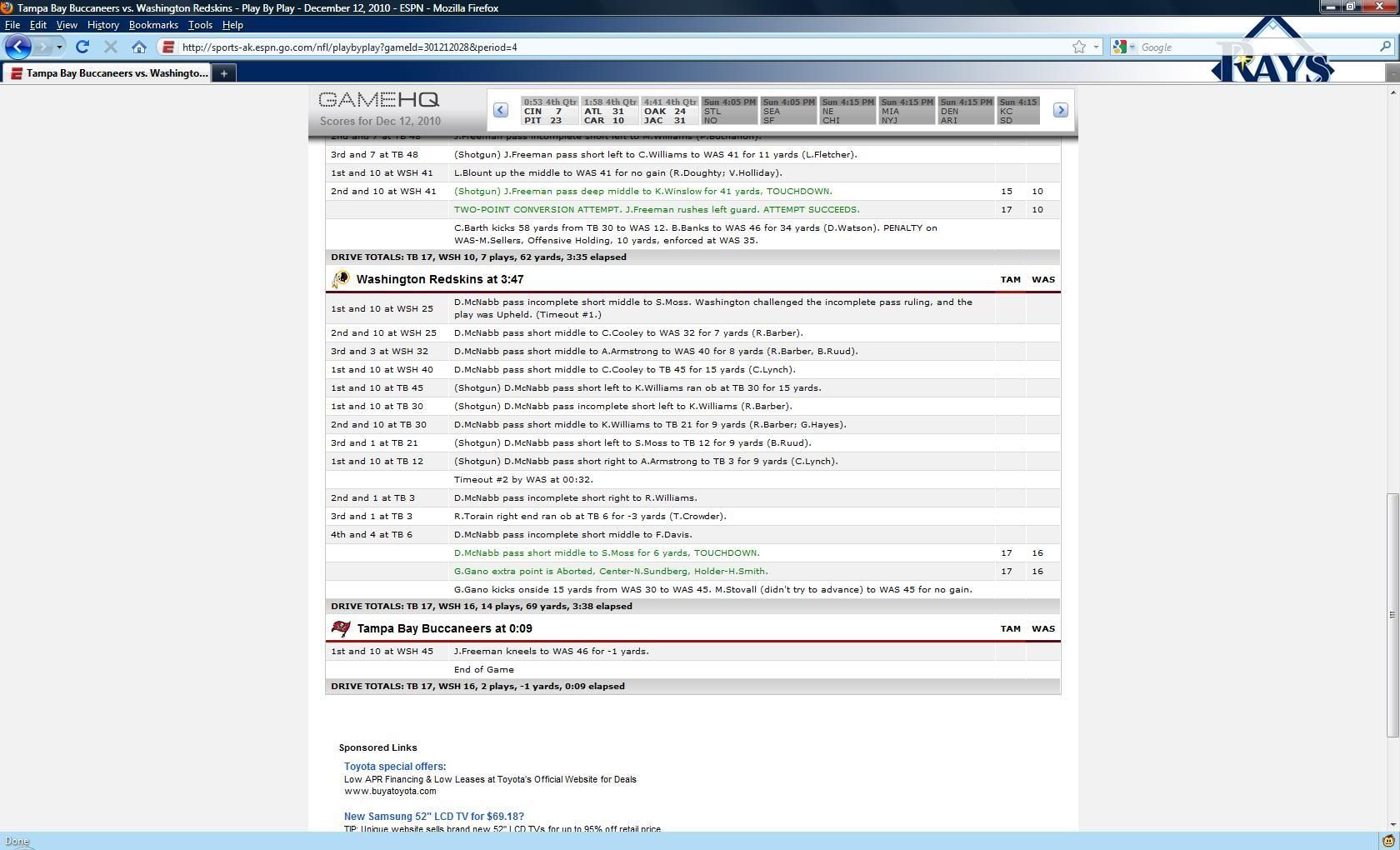Click the Forward arrow button

[43, 47]
